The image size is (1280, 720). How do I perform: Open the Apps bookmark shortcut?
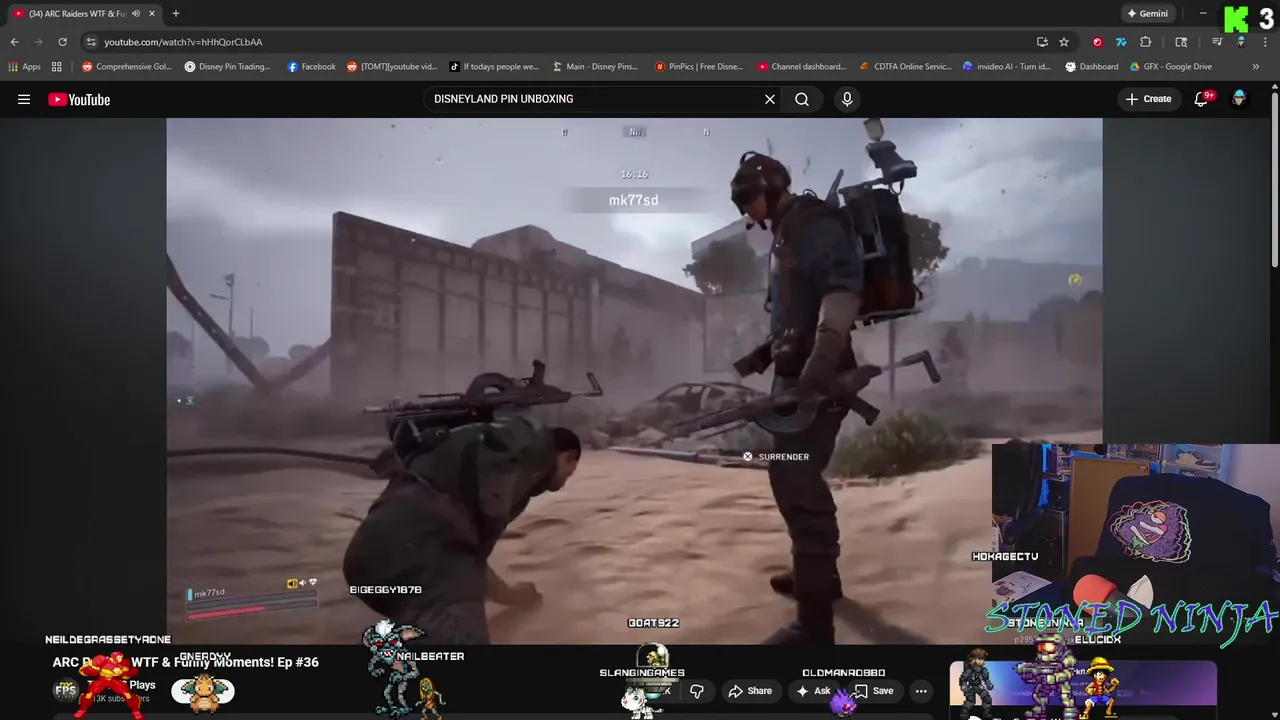(x=24, y=67)
